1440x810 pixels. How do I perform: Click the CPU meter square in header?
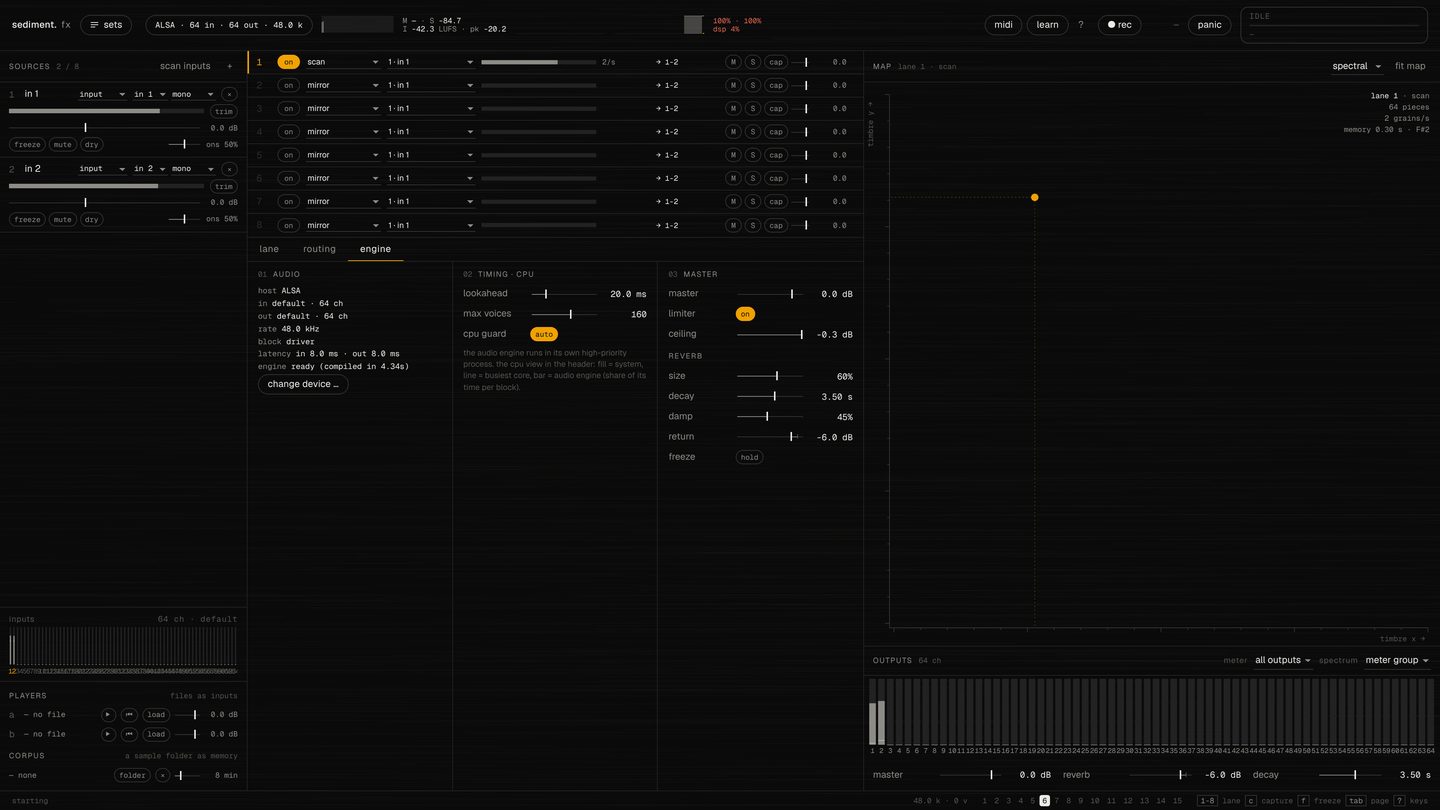[x=693, y=25]
